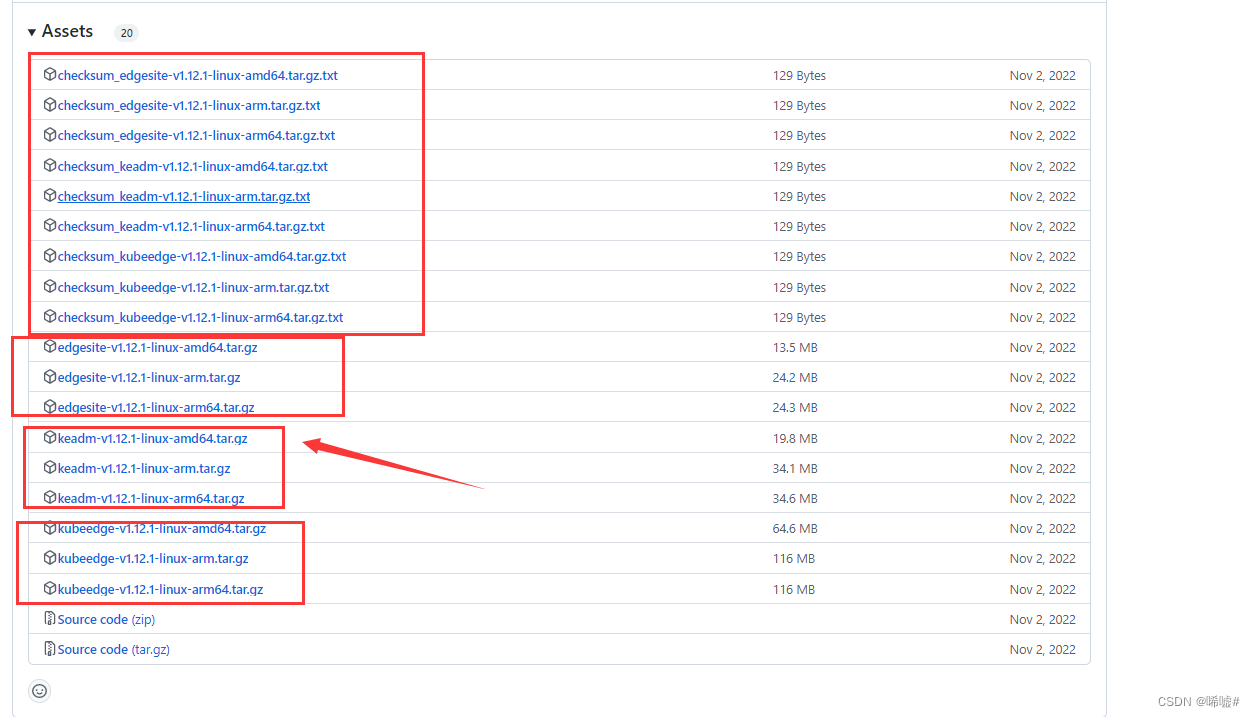Click package icon beside checksum_kubeedge arm64 file

50,317
